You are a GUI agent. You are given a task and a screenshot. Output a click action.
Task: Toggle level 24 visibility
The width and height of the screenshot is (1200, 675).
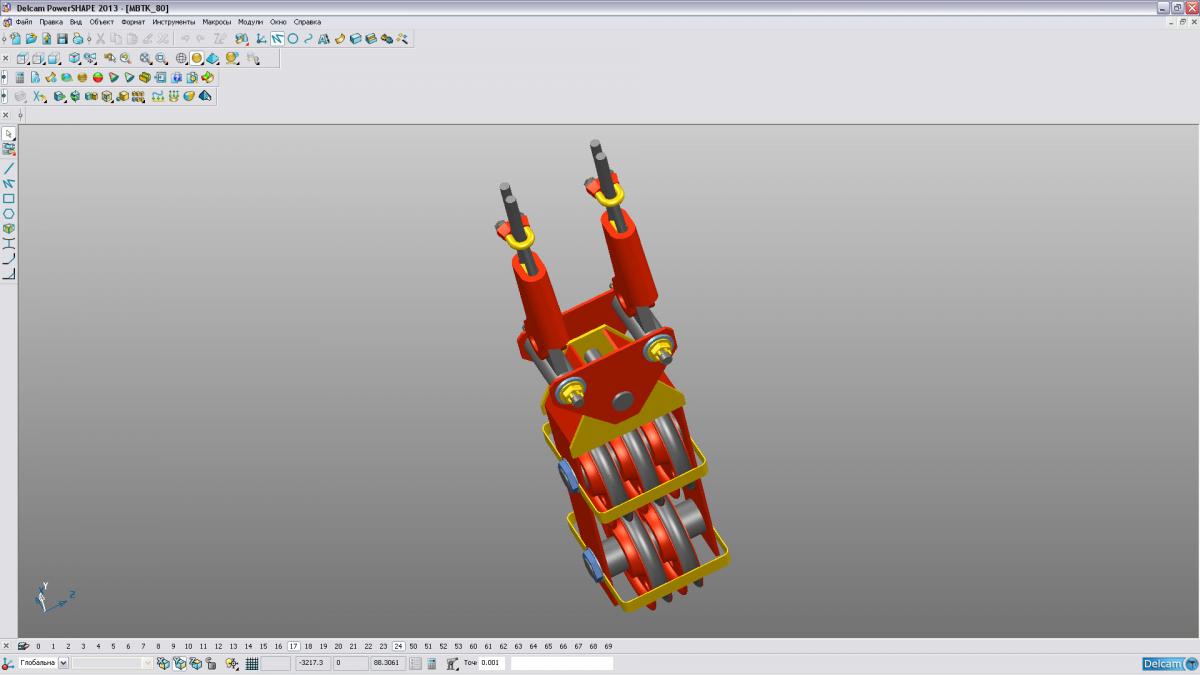click(398, 646)
